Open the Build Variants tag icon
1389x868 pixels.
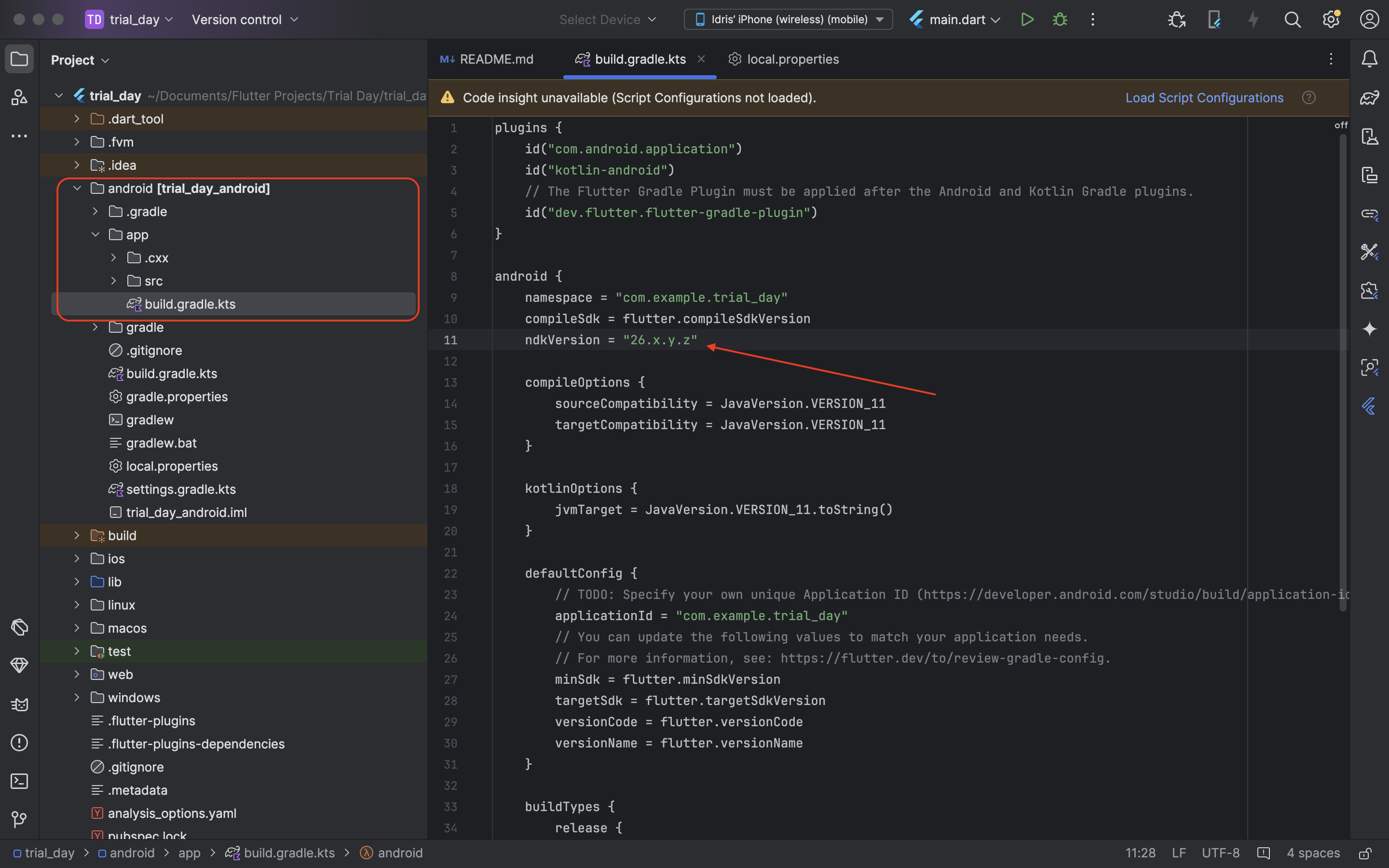19,627
